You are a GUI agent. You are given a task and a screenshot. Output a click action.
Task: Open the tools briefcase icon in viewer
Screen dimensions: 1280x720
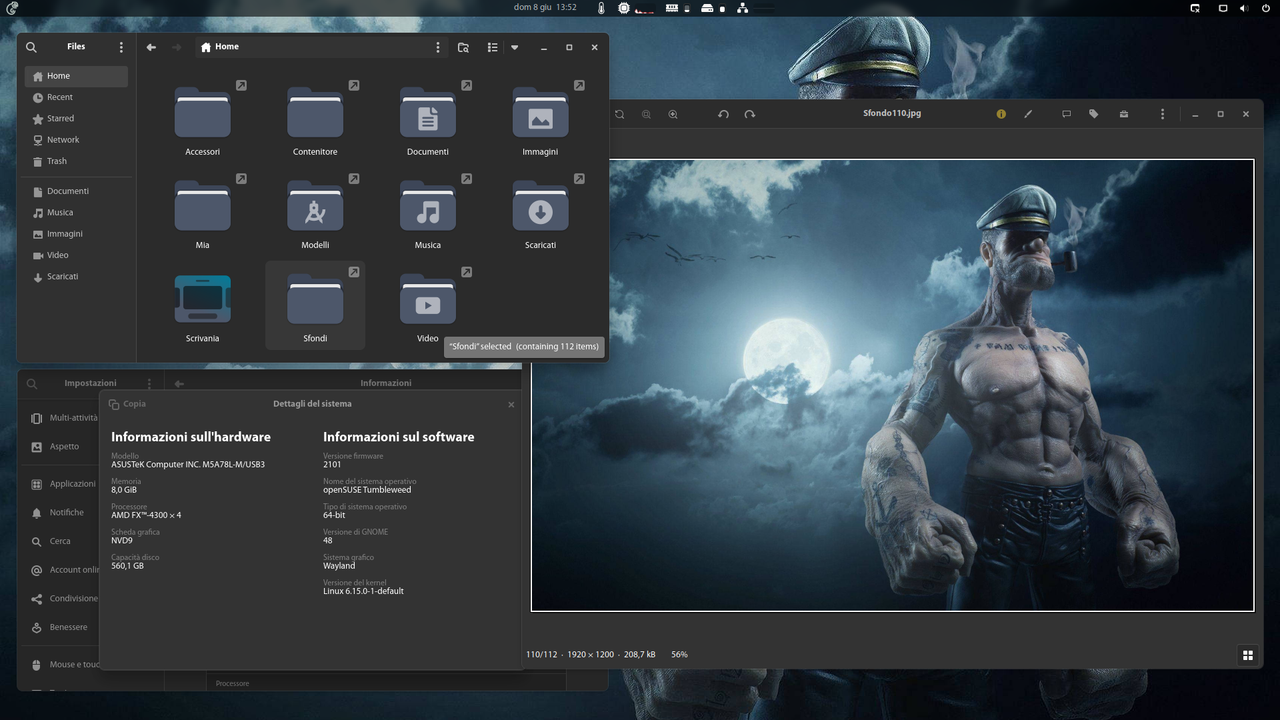(x=1124, y=114)
